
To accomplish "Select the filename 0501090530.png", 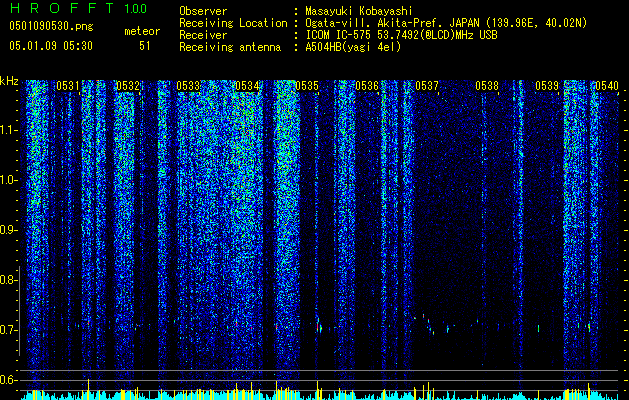I will 51,27.
